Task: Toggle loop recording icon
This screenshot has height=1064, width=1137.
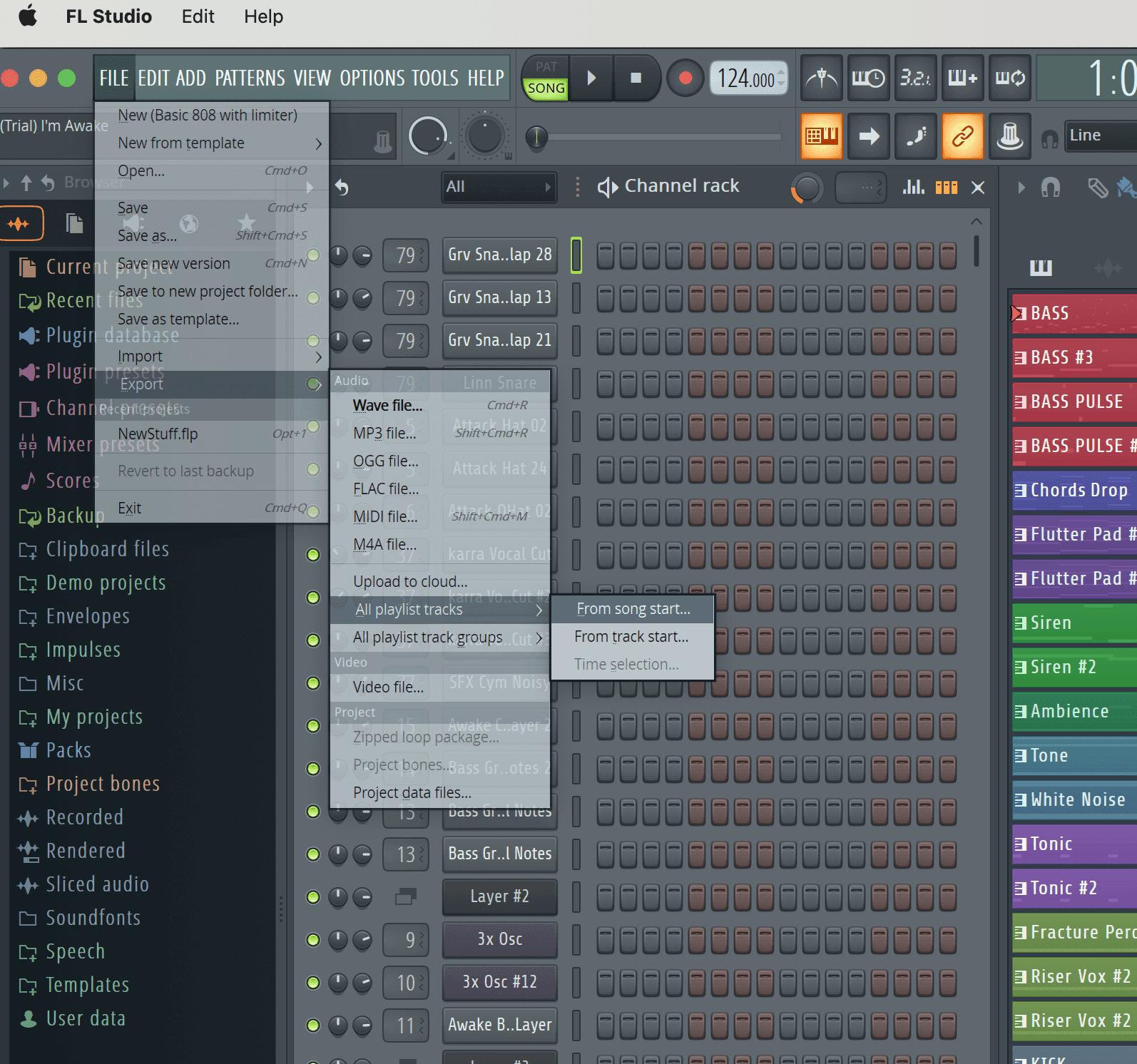Action: tap(1010, 78)
